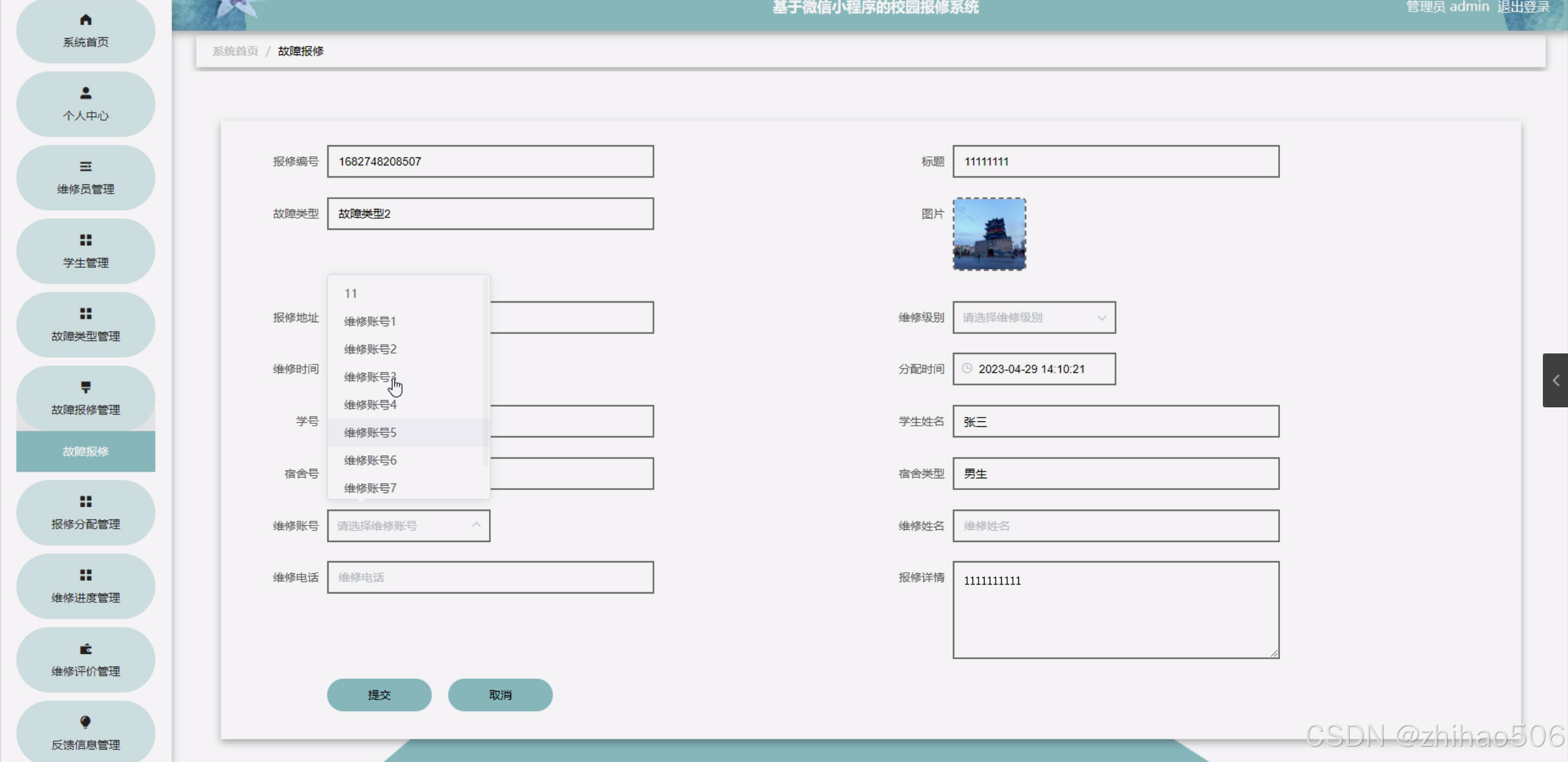Click the 反馈信息管理 bulb icon
The height and width of the screenshot is (762, 1568).
coord(86,722)
